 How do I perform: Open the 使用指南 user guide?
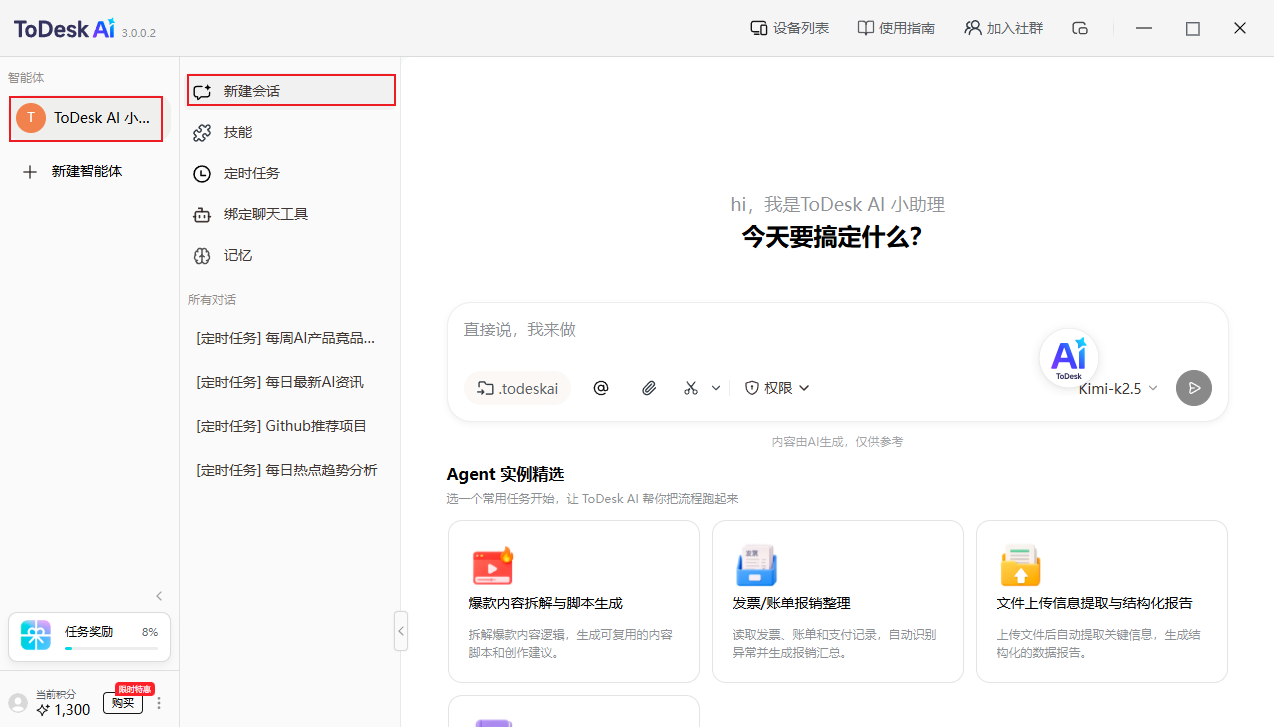tap(896, 28)
